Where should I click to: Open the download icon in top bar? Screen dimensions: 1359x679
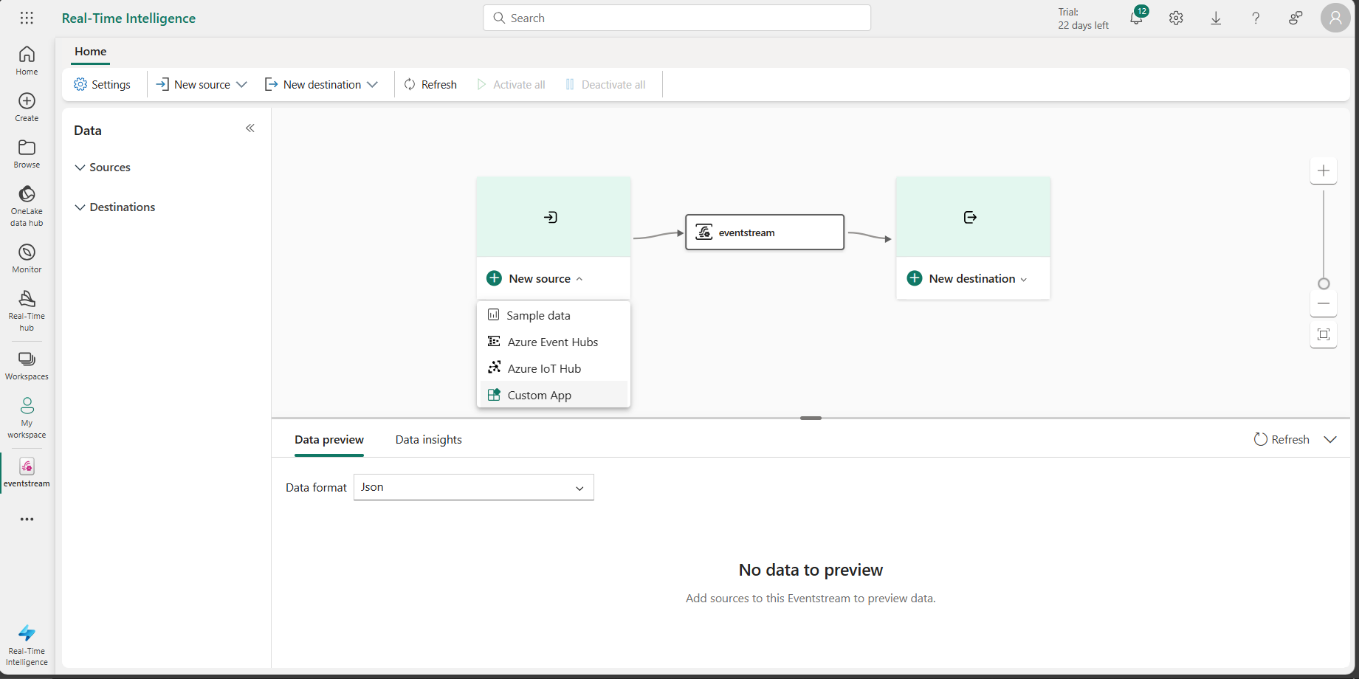(1216, 18)
